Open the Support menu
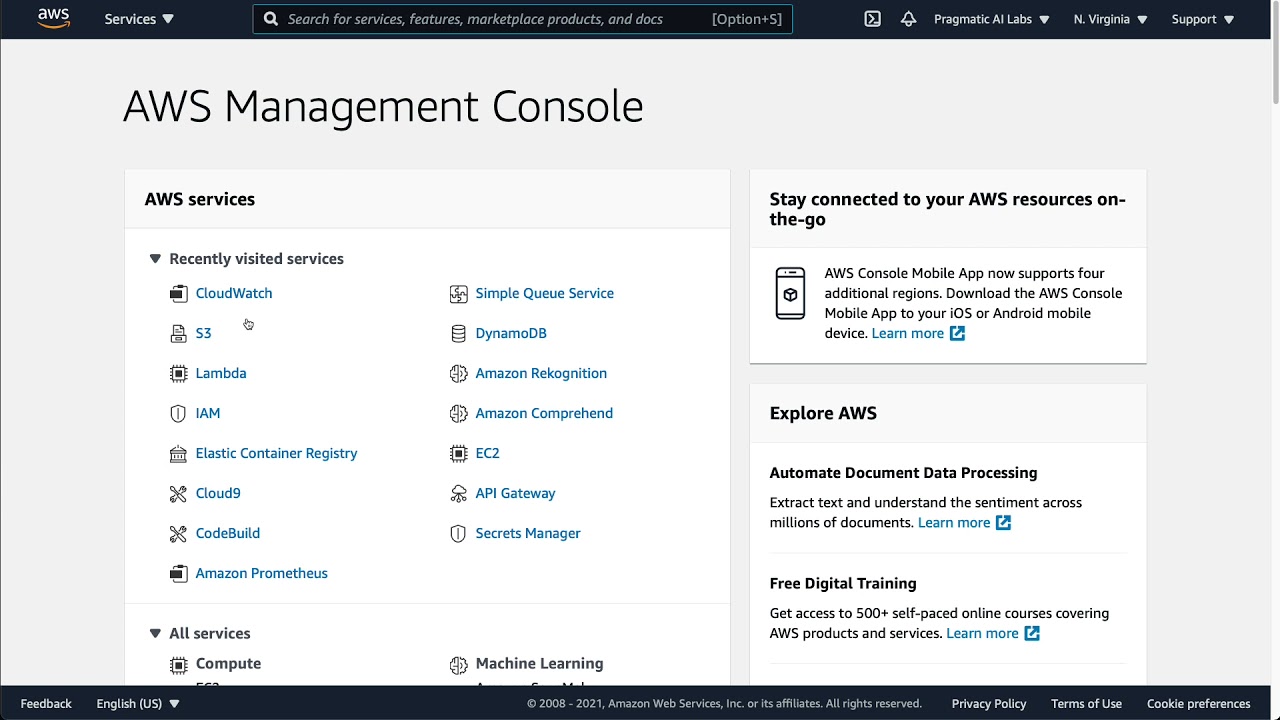The height and width of the screenshot is (720, 1280). tap(1202, 19)
